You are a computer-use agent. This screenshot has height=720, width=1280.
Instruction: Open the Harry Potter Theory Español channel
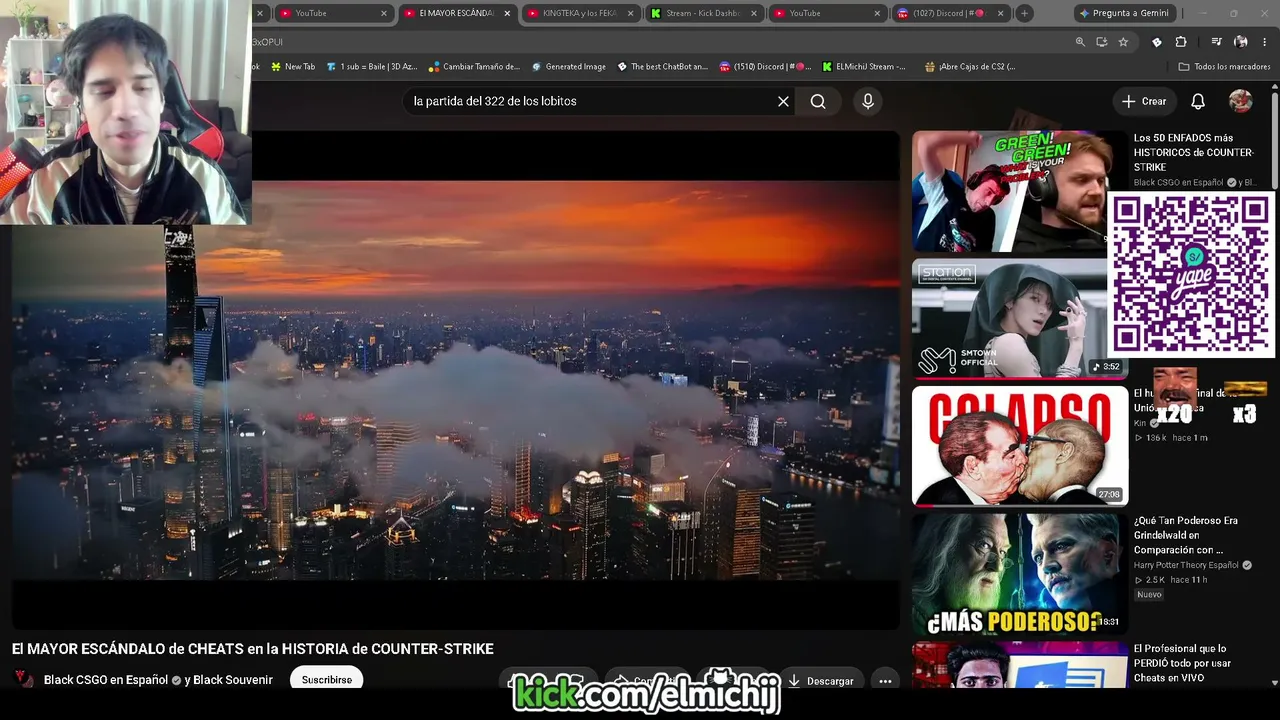pyautogui.click(x=1186, y=565)
